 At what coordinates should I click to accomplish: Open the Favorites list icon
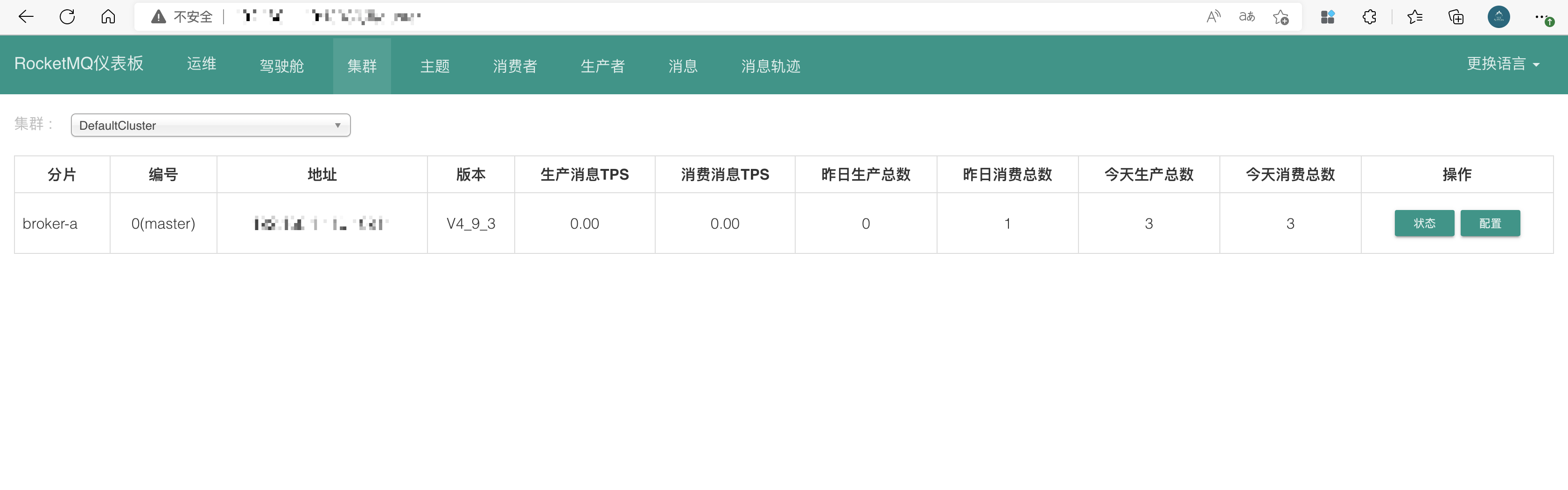[x=1414, y=16]
